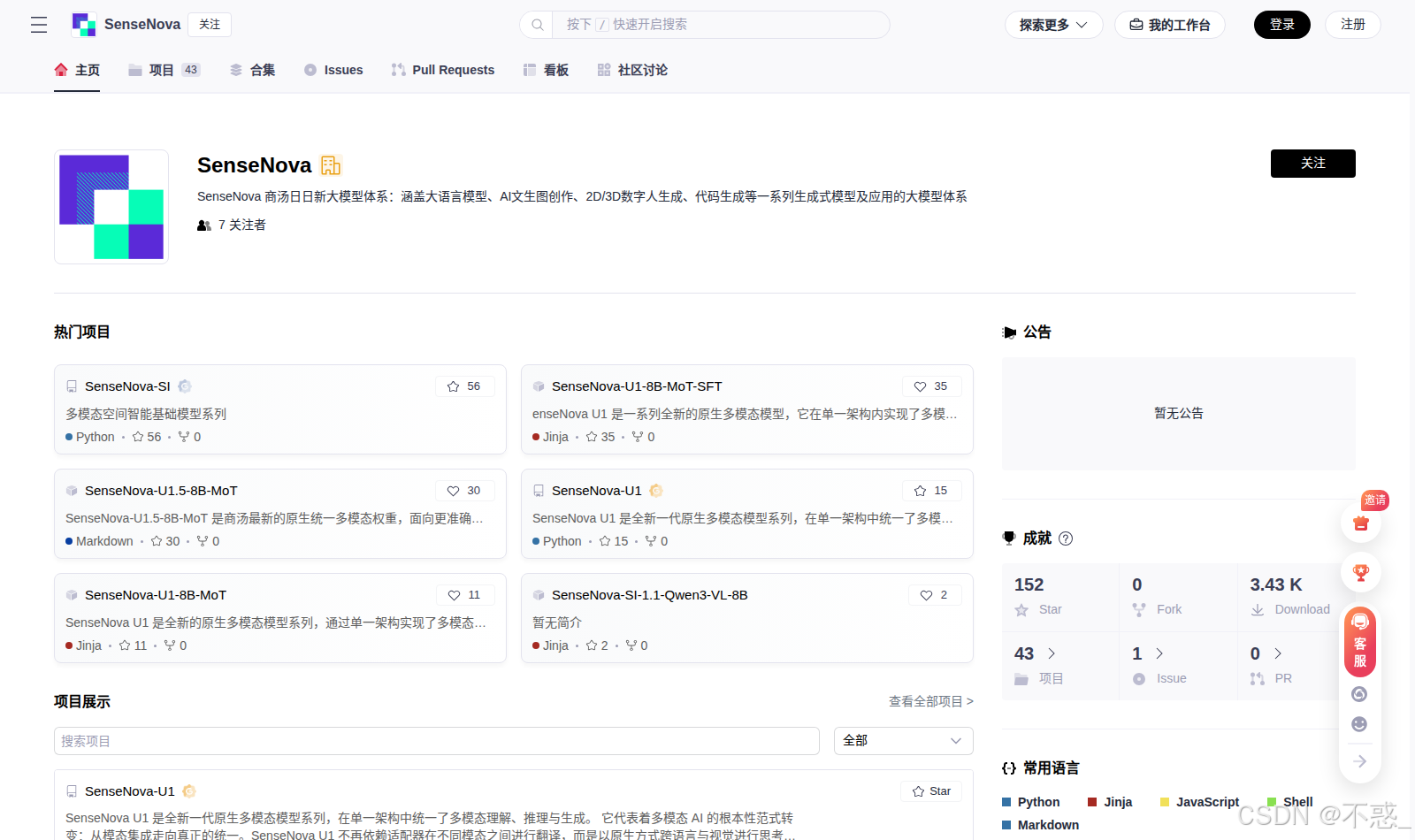Click the 0 Fork stat
Screen dimensions: 1415x840
tap(1178, 596)
